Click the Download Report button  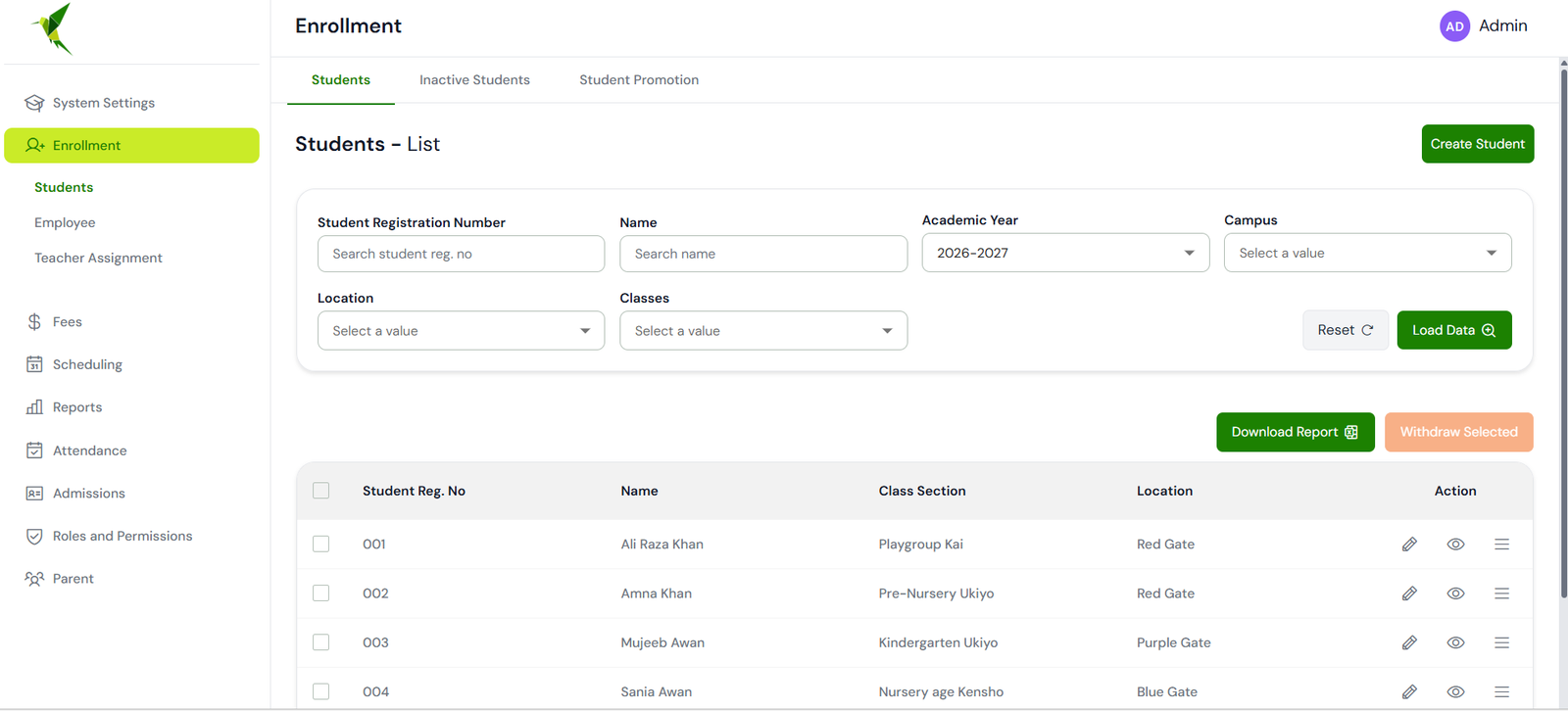click(x=1296, y=432)
